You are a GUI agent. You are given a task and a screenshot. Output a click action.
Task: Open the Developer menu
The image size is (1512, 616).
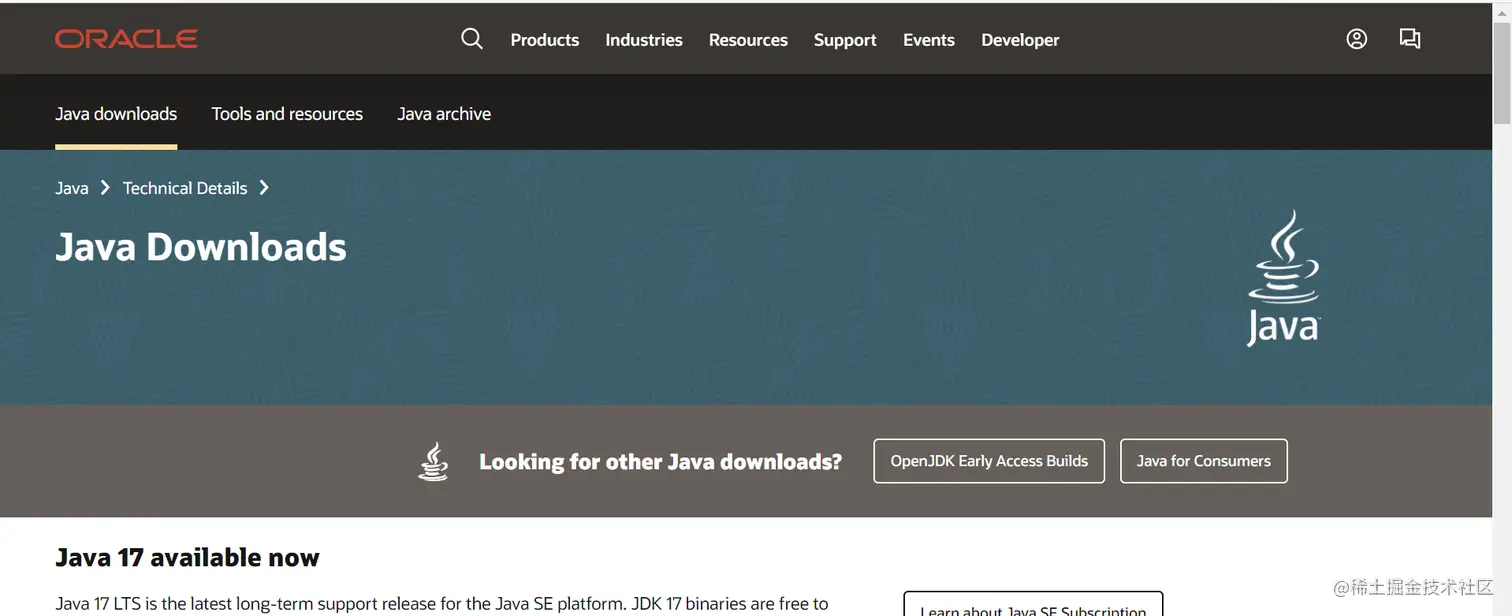[x=1020, y=40]
